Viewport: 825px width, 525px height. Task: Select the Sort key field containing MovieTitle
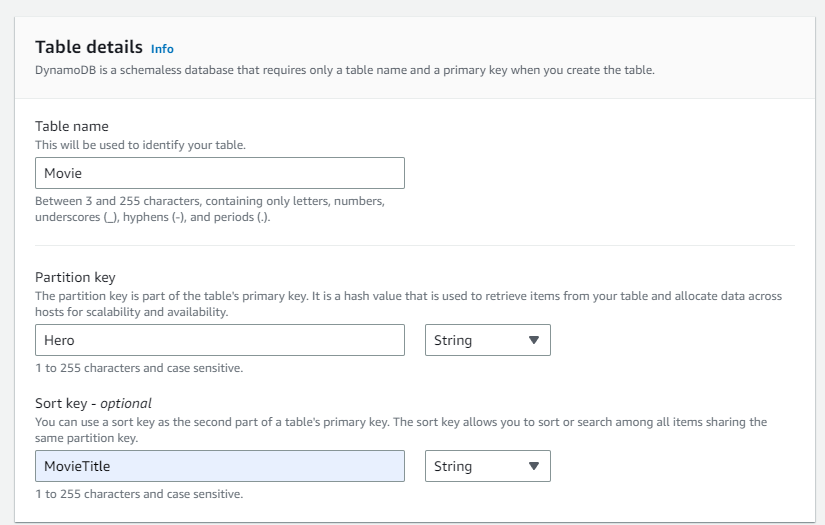click(x=220, y=466)
